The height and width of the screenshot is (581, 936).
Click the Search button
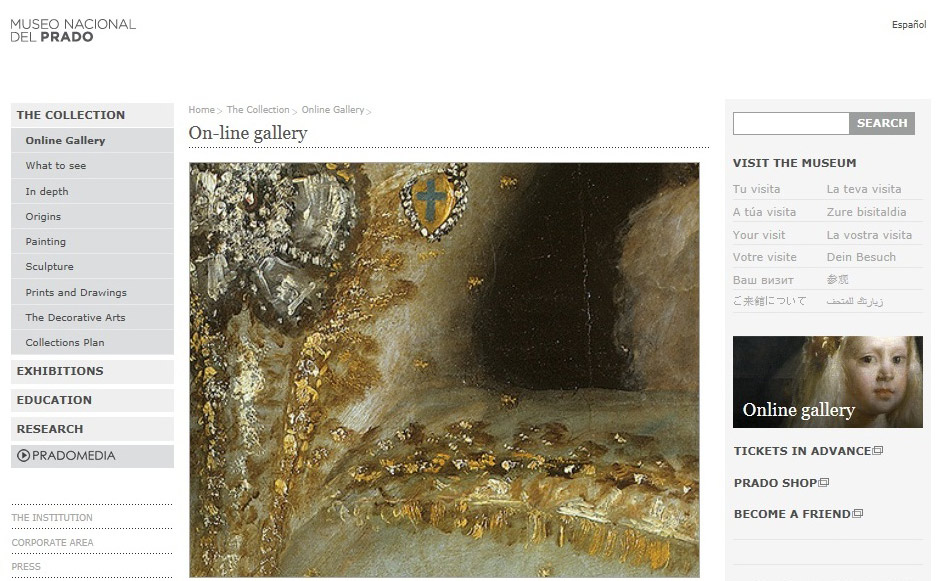coord(882,123)
